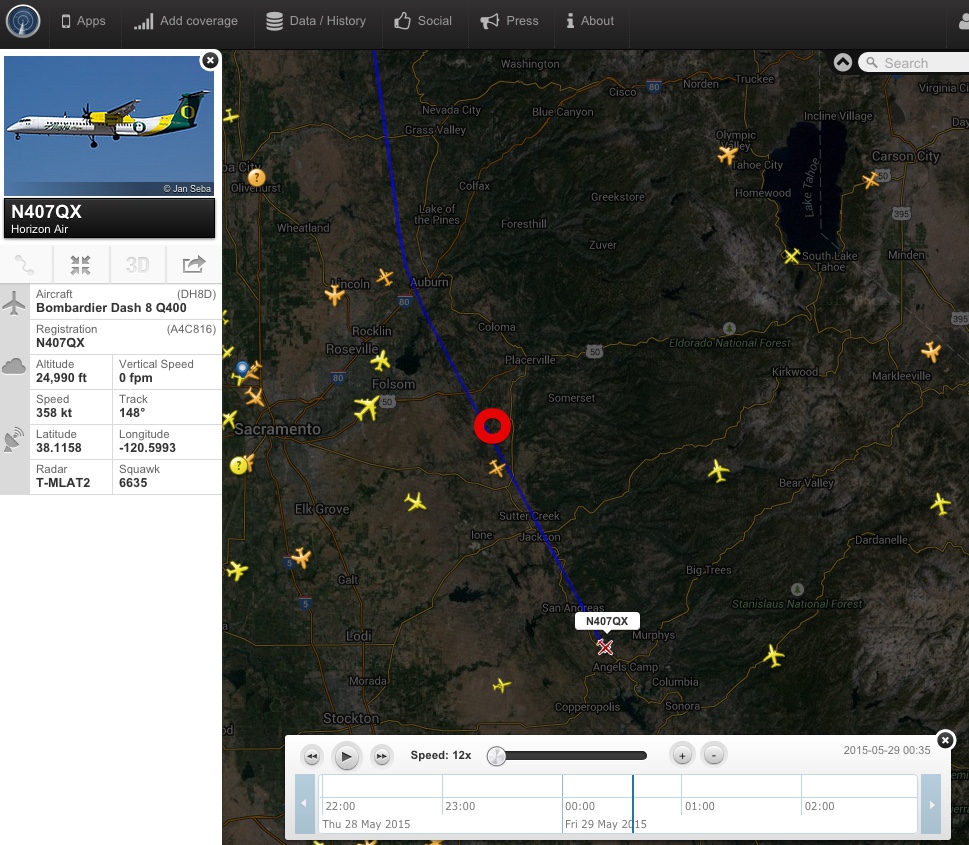Toggle the flight route path icon
Viewport: 969px width, 845px height.
tap(25, 265)
